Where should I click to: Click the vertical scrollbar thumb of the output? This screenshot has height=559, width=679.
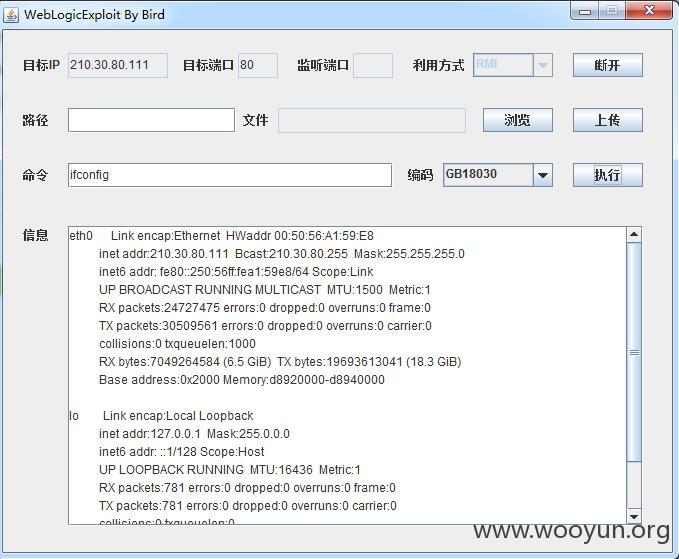tap(634, 352)
